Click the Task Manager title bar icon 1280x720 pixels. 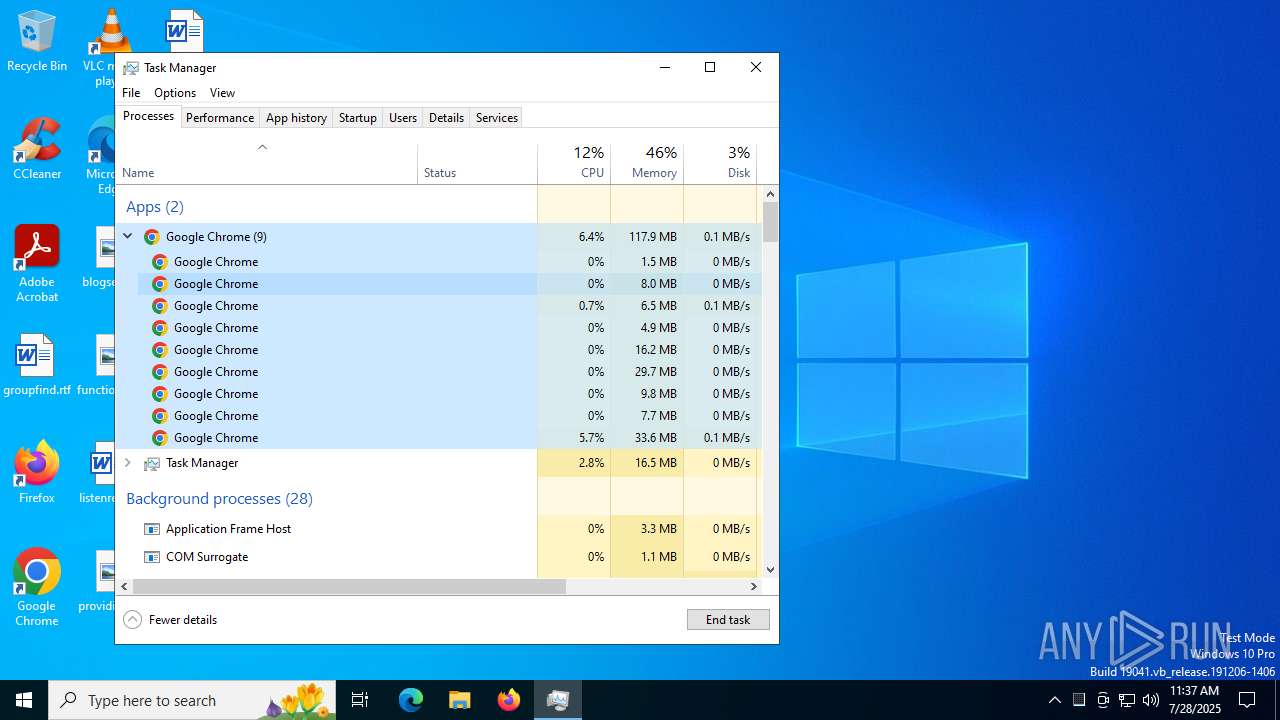click(131, 68)
